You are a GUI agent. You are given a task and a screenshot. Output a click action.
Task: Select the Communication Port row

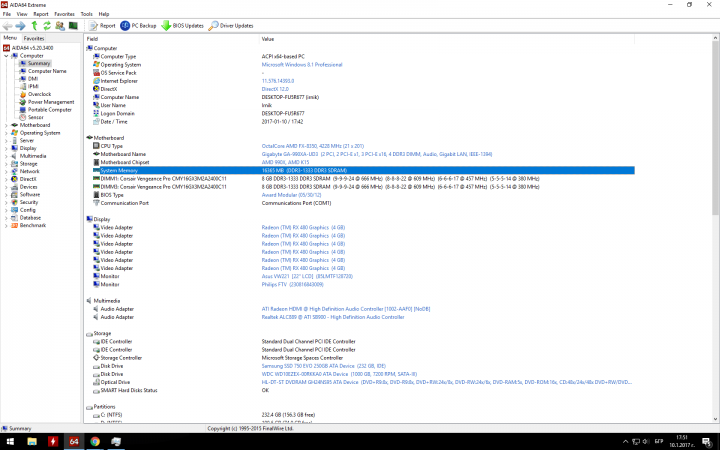[359, 203]
